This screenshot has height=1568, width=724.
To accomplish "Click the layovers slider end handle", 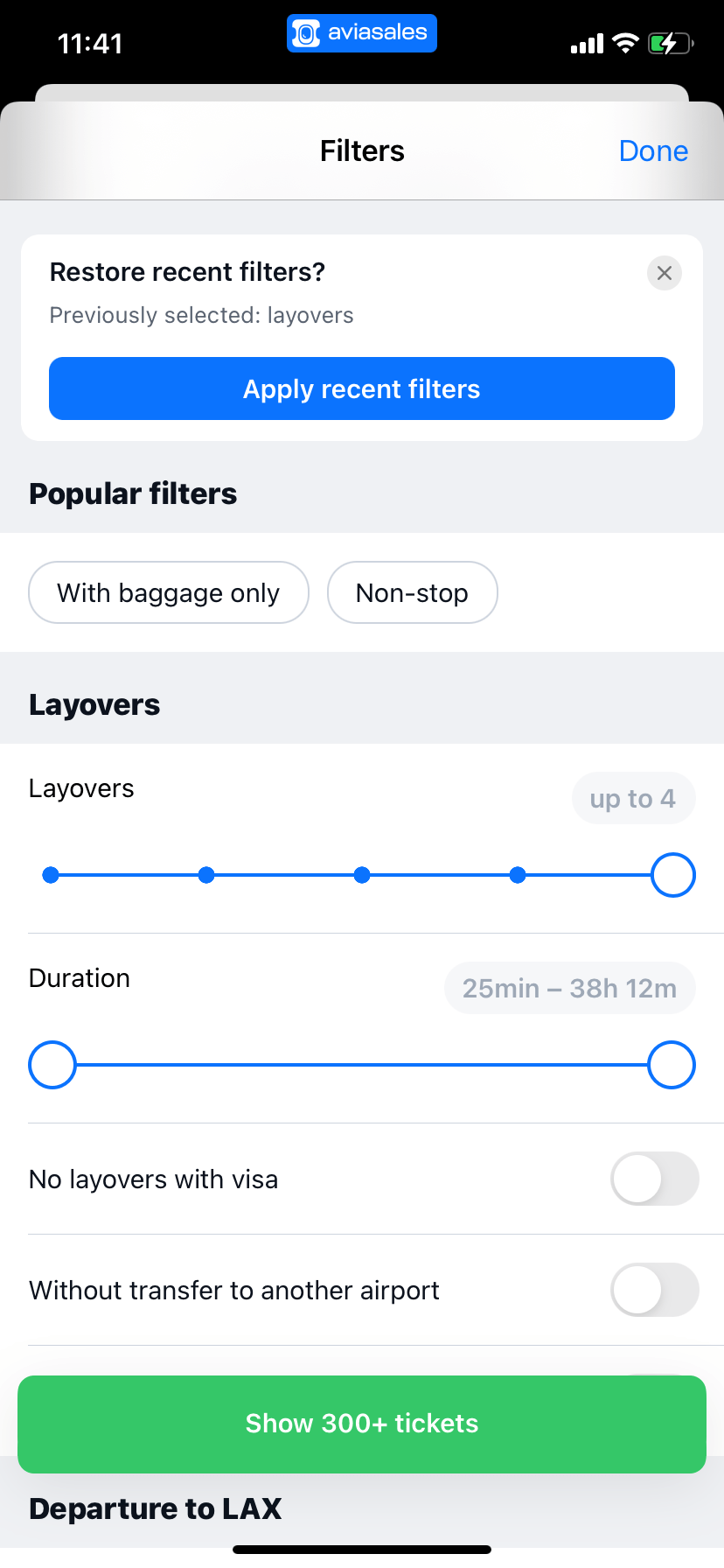I will 672,875.
